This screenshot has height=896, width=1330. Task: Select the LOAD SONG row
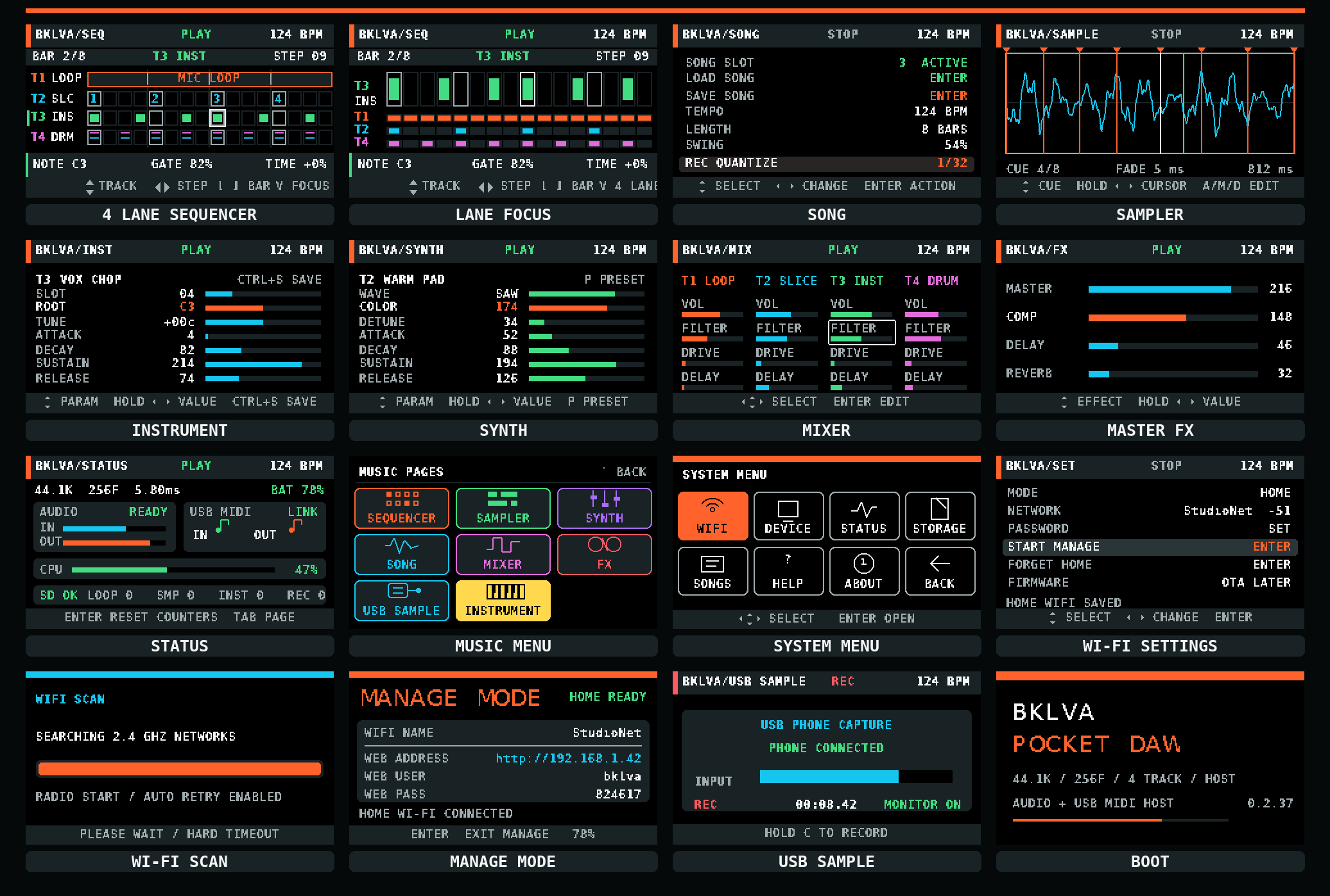826,78
